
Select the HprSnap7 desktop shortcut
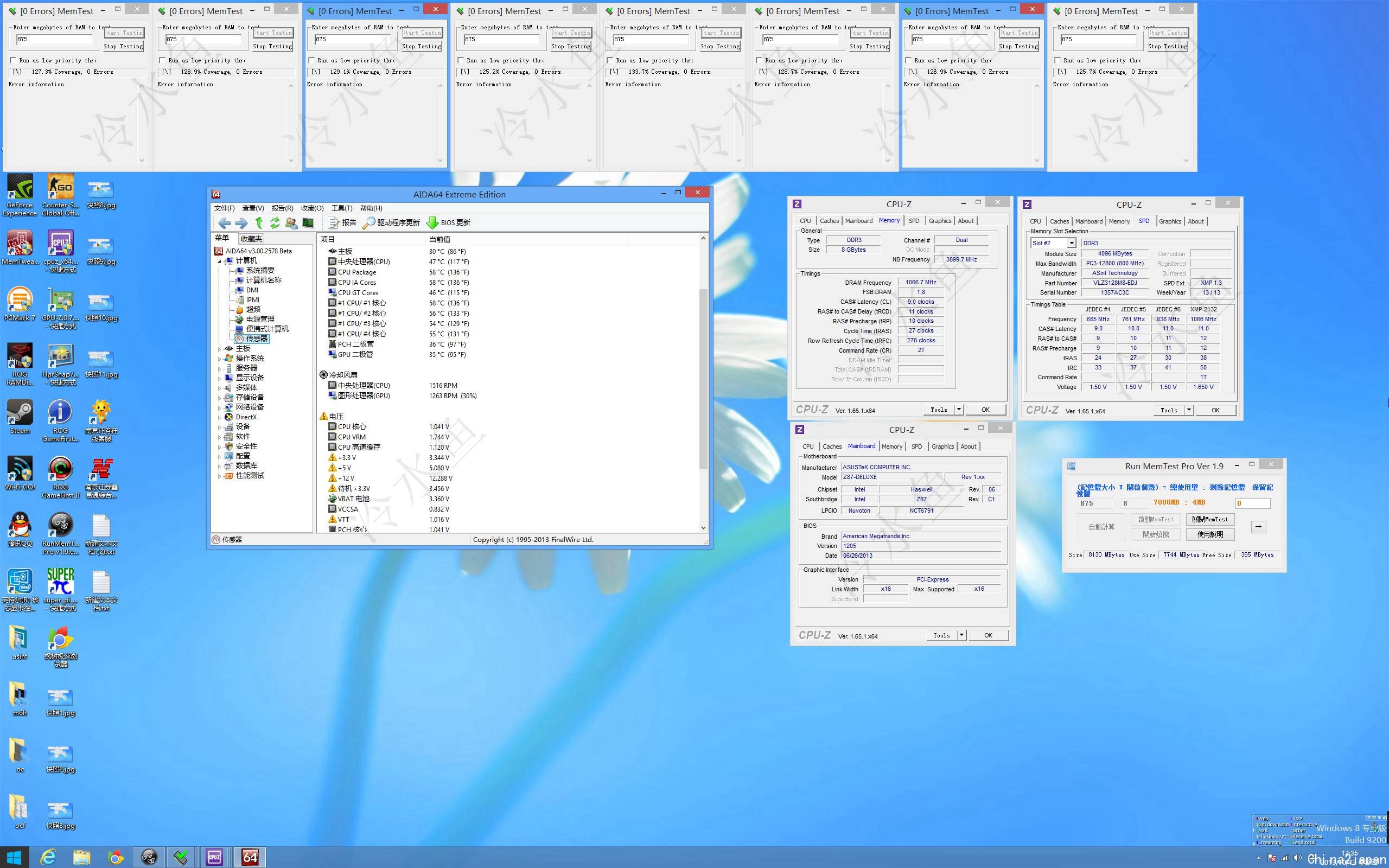(60, 364)
